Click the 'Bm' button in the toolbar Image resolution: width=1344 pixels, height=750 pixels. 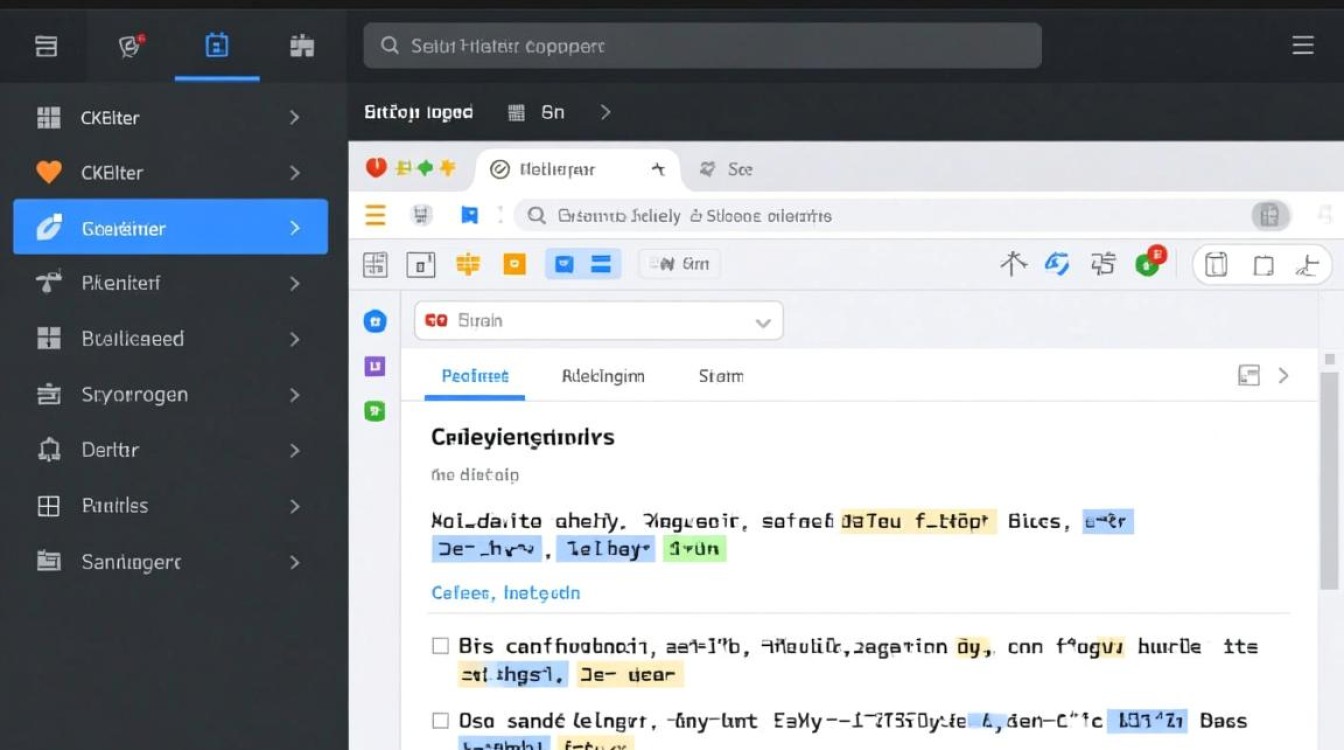[x=679, y=264]
